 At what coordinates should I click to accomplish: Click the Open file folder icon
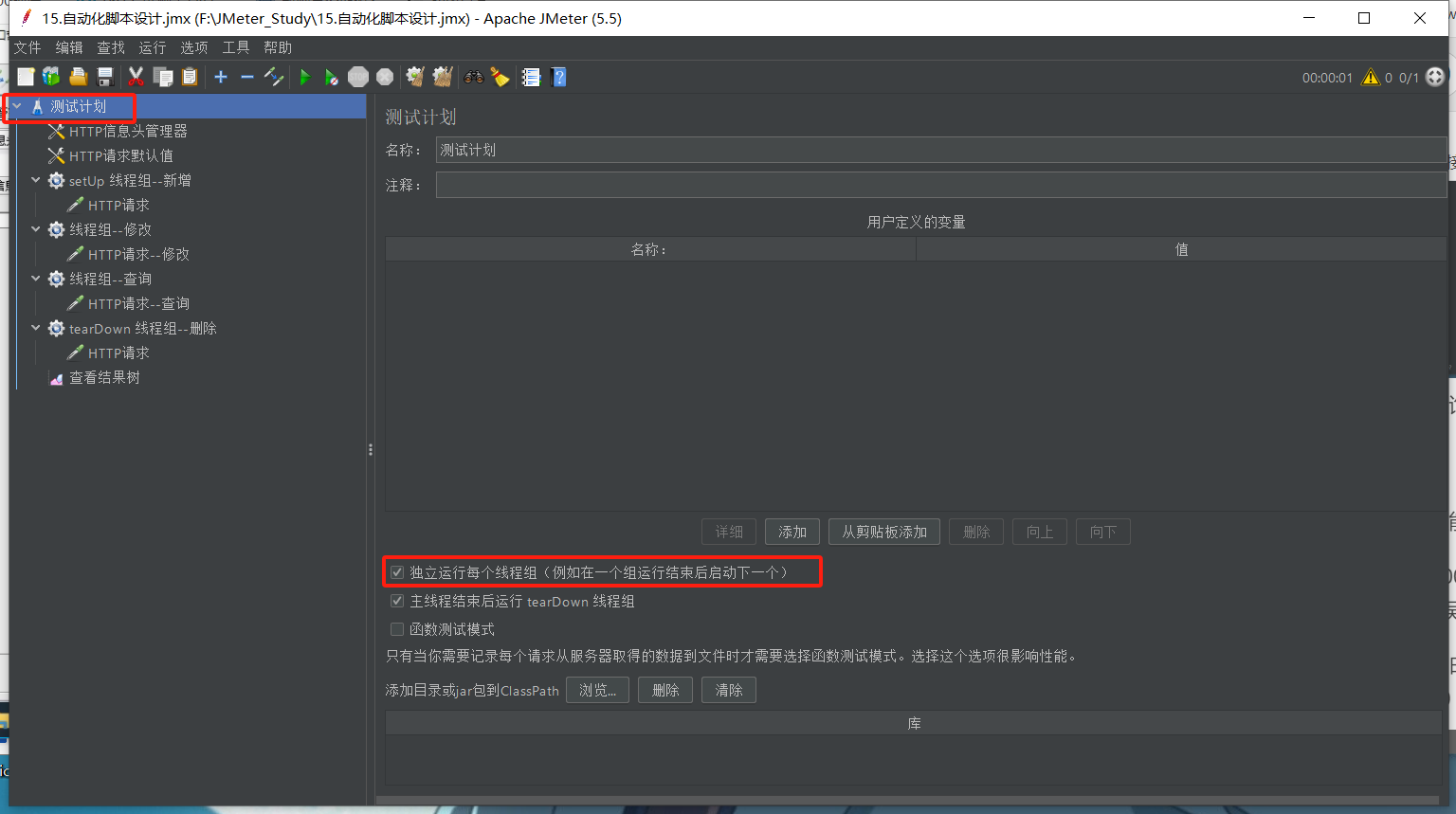78,77
